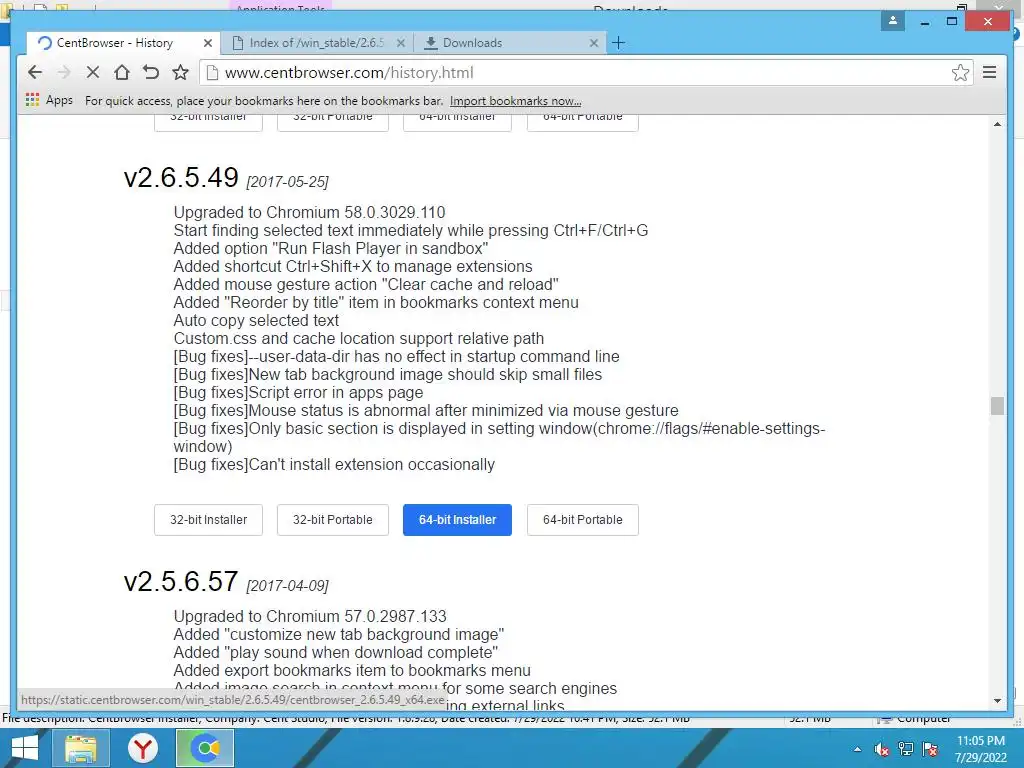Click the v2.5.6.57 version heading

click(181, 581)
